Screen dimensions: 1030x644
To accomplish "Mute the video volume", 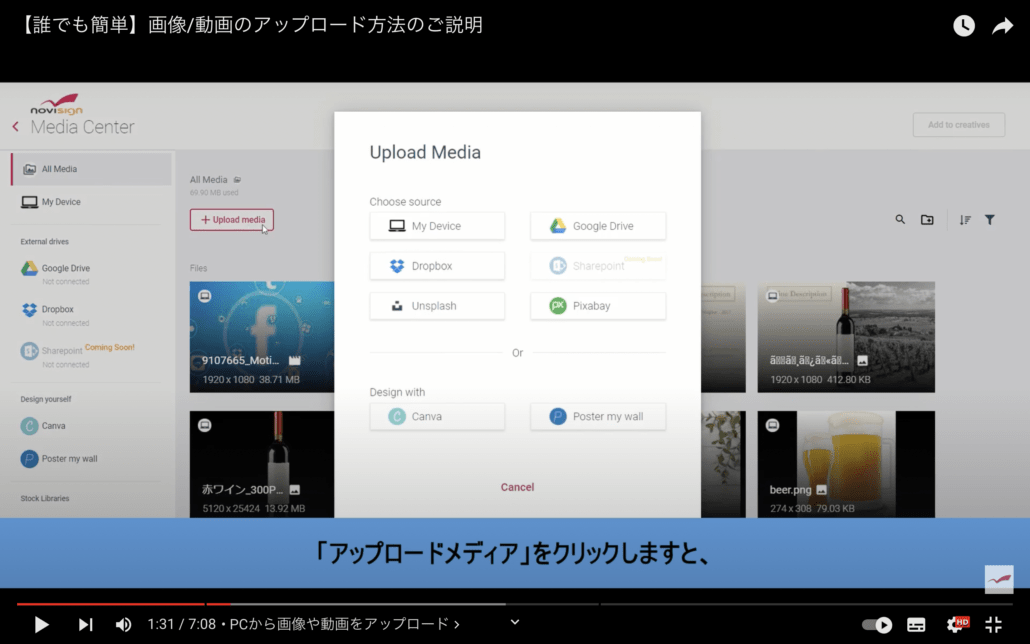I will (123, 624).
